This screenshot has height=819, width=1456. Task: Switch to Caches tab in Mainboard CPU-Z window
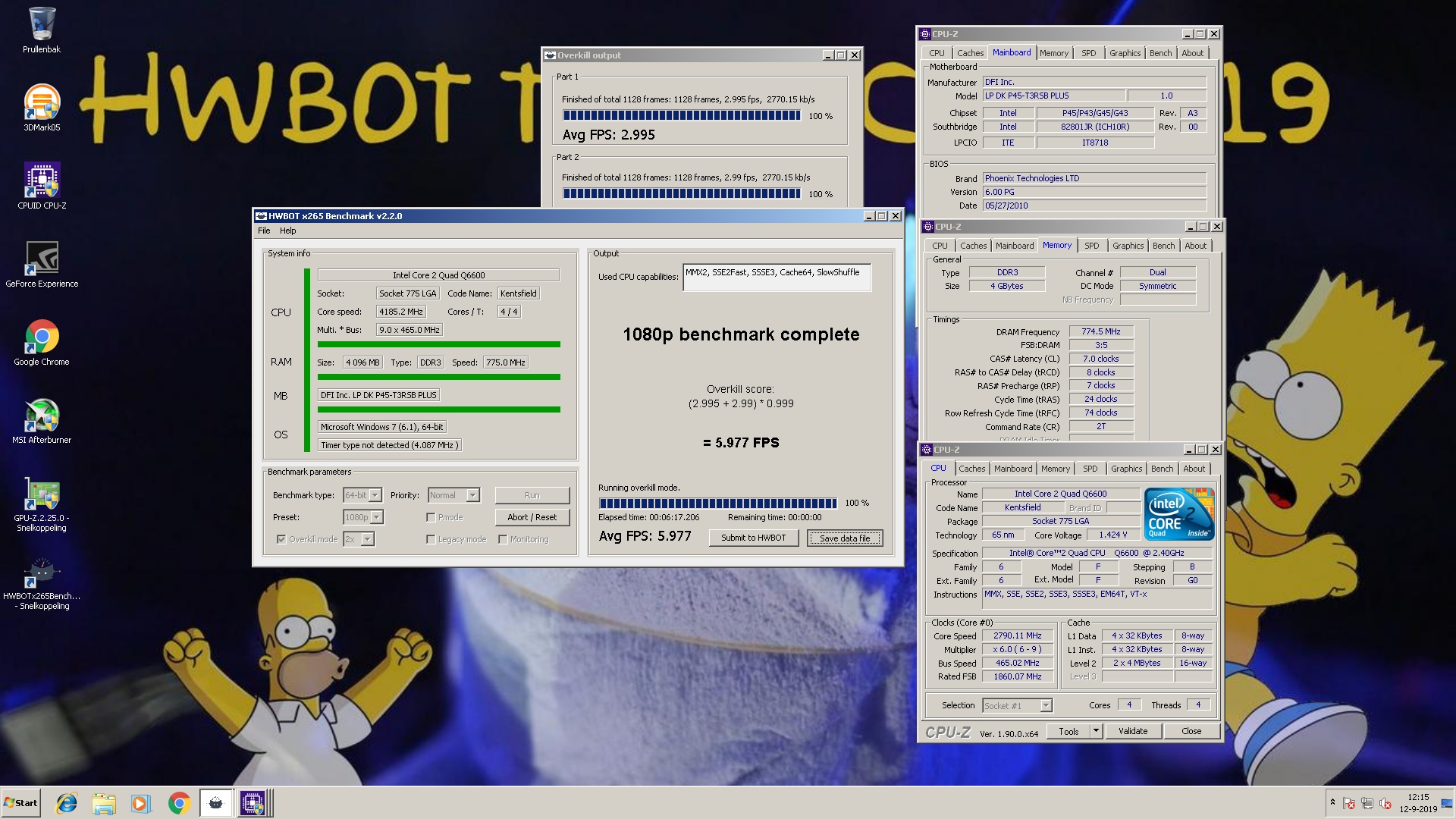point(970,53)
